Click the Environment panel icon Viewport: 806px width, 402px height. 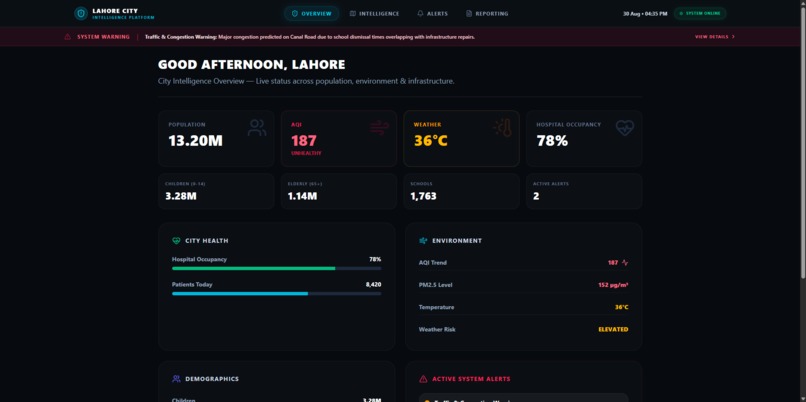point(423,241)
